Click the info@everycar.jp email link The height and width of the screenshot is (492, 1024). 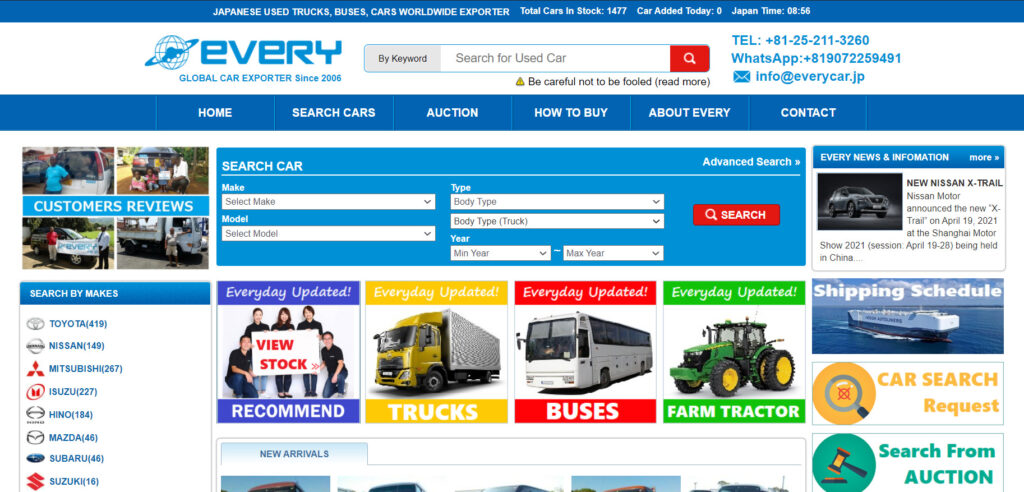coord(810,76)
